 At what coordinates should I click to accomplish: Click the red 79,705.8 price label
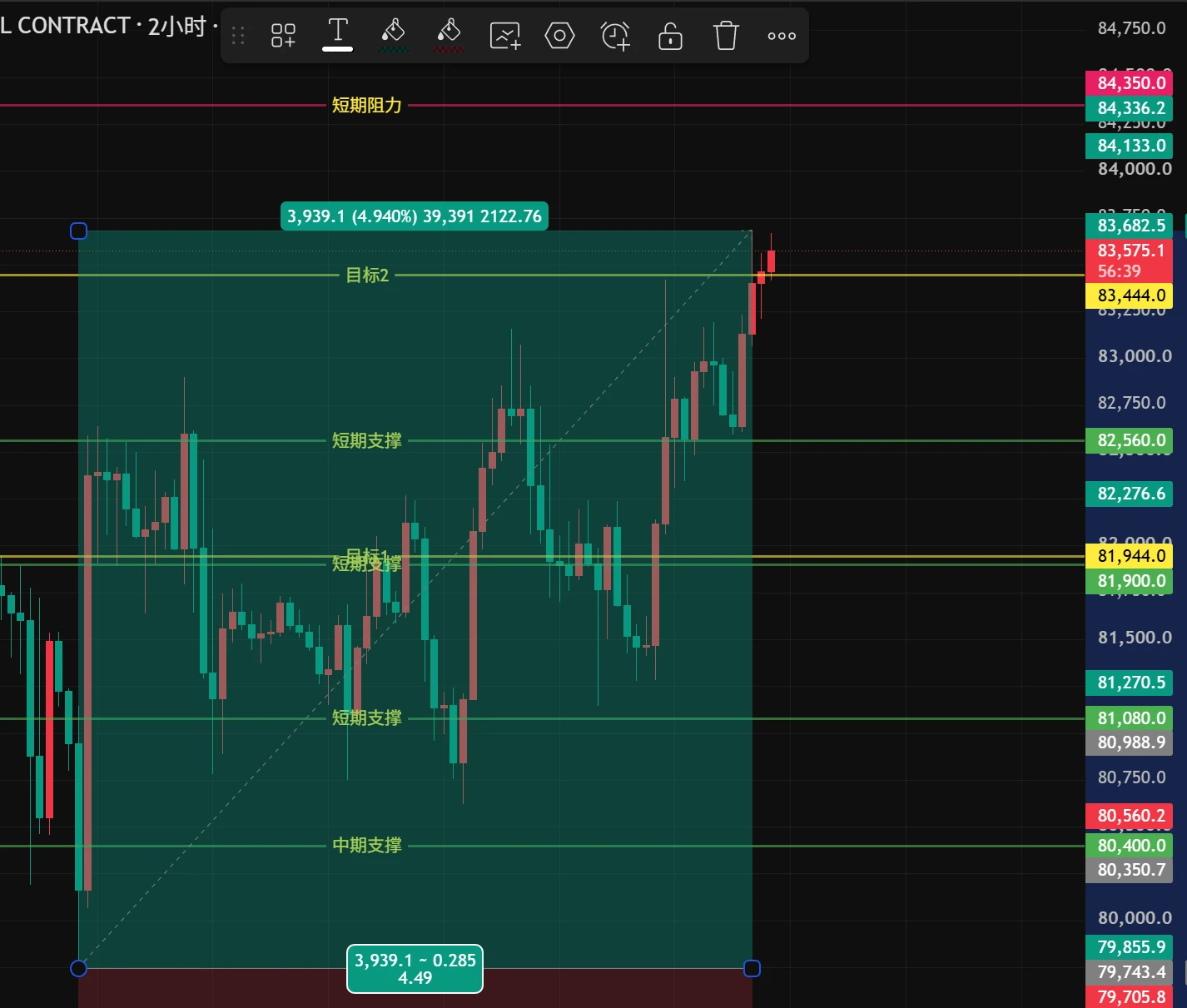click(x=1130, y=997)
